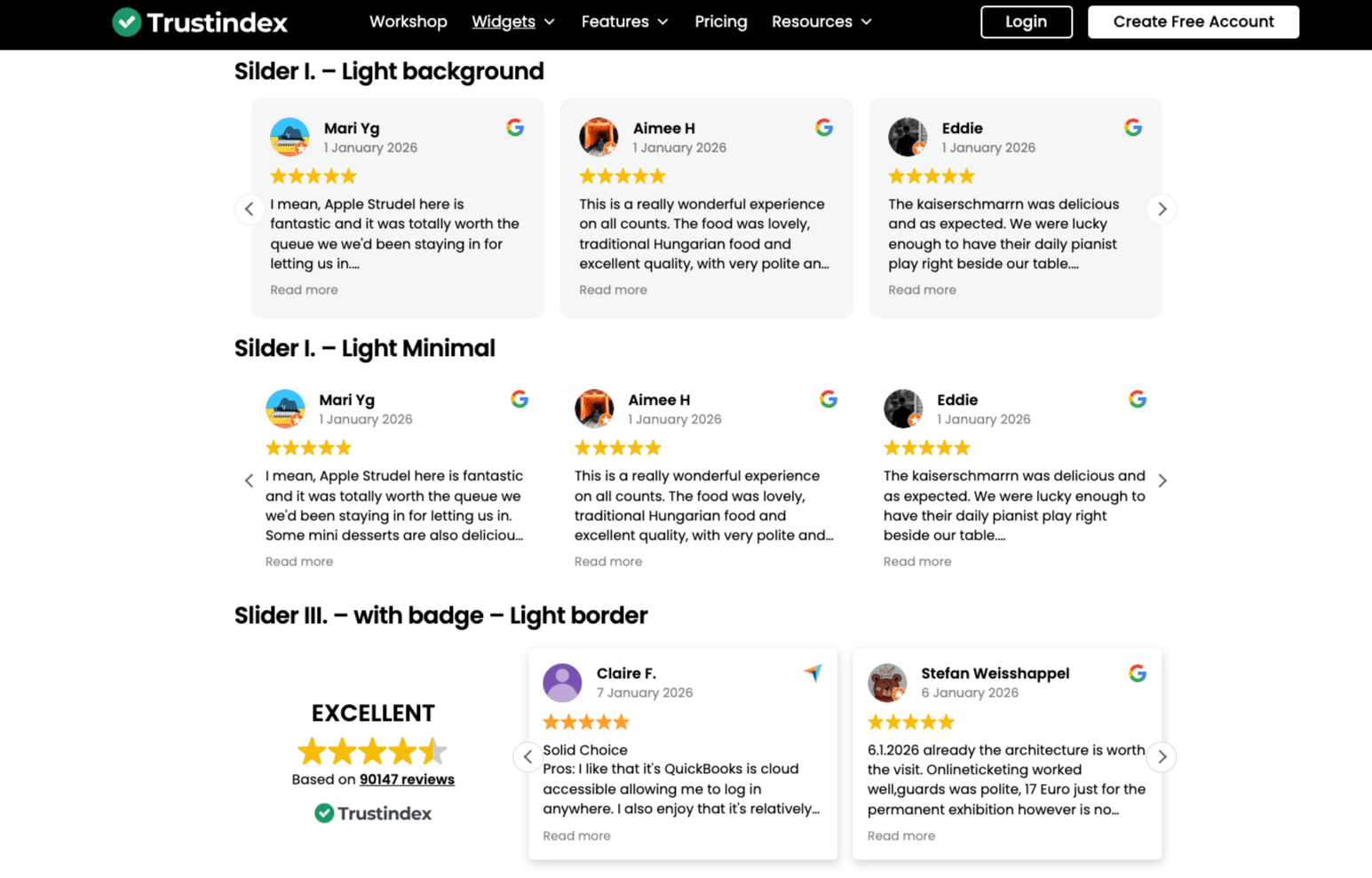Click Claire F.'s review platform icon

[x=812, y=673]
